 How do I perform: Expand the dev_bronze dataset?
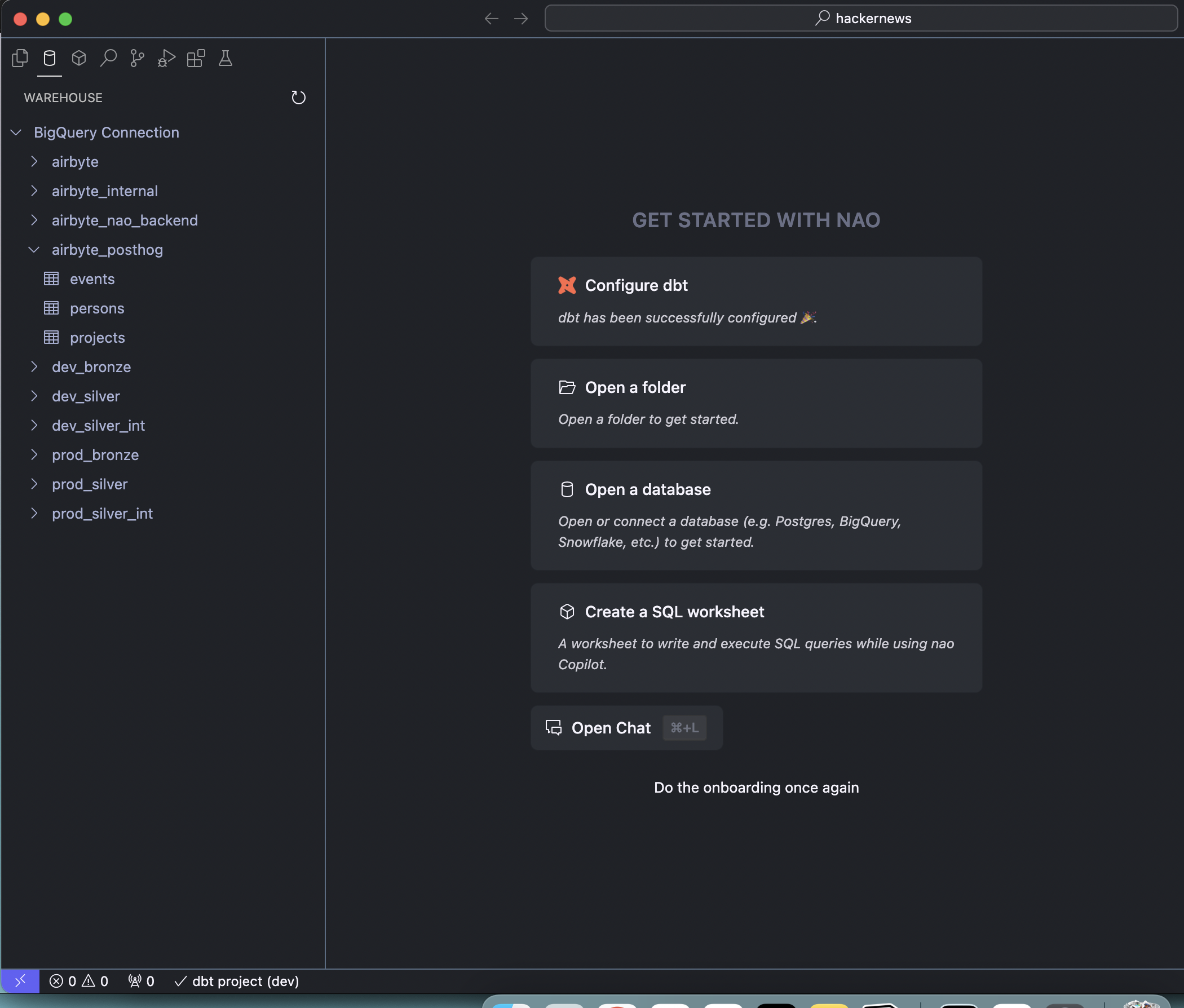pos(34,367)
